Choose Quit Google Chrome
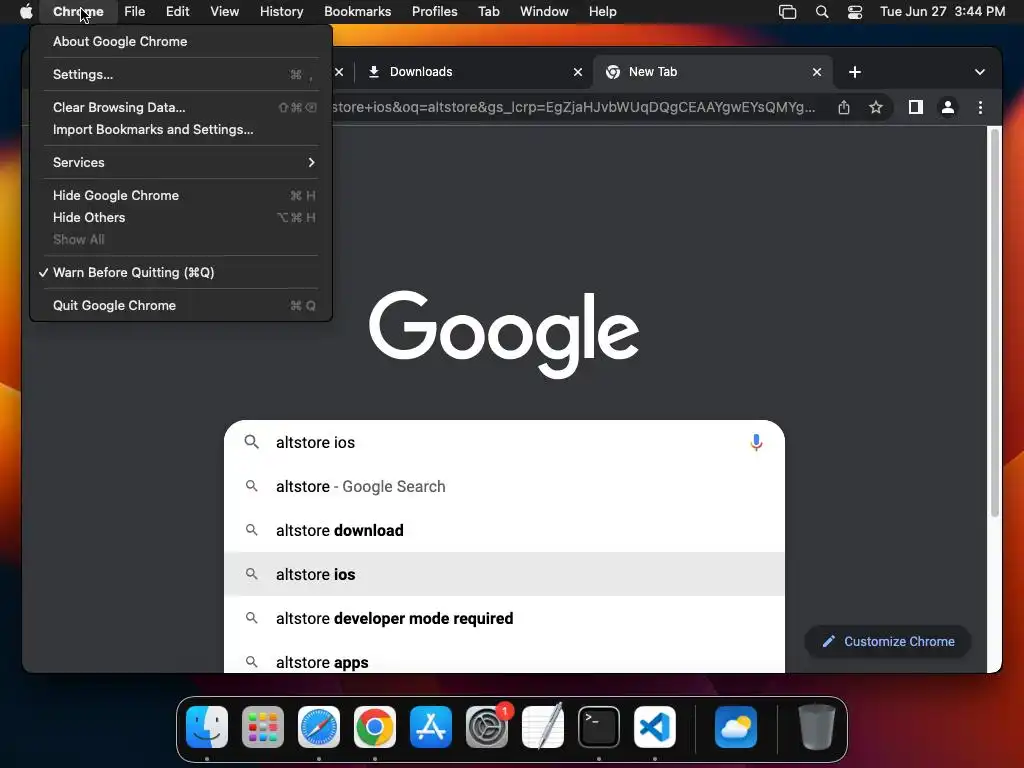1024x768 pixels. [181, 305]
